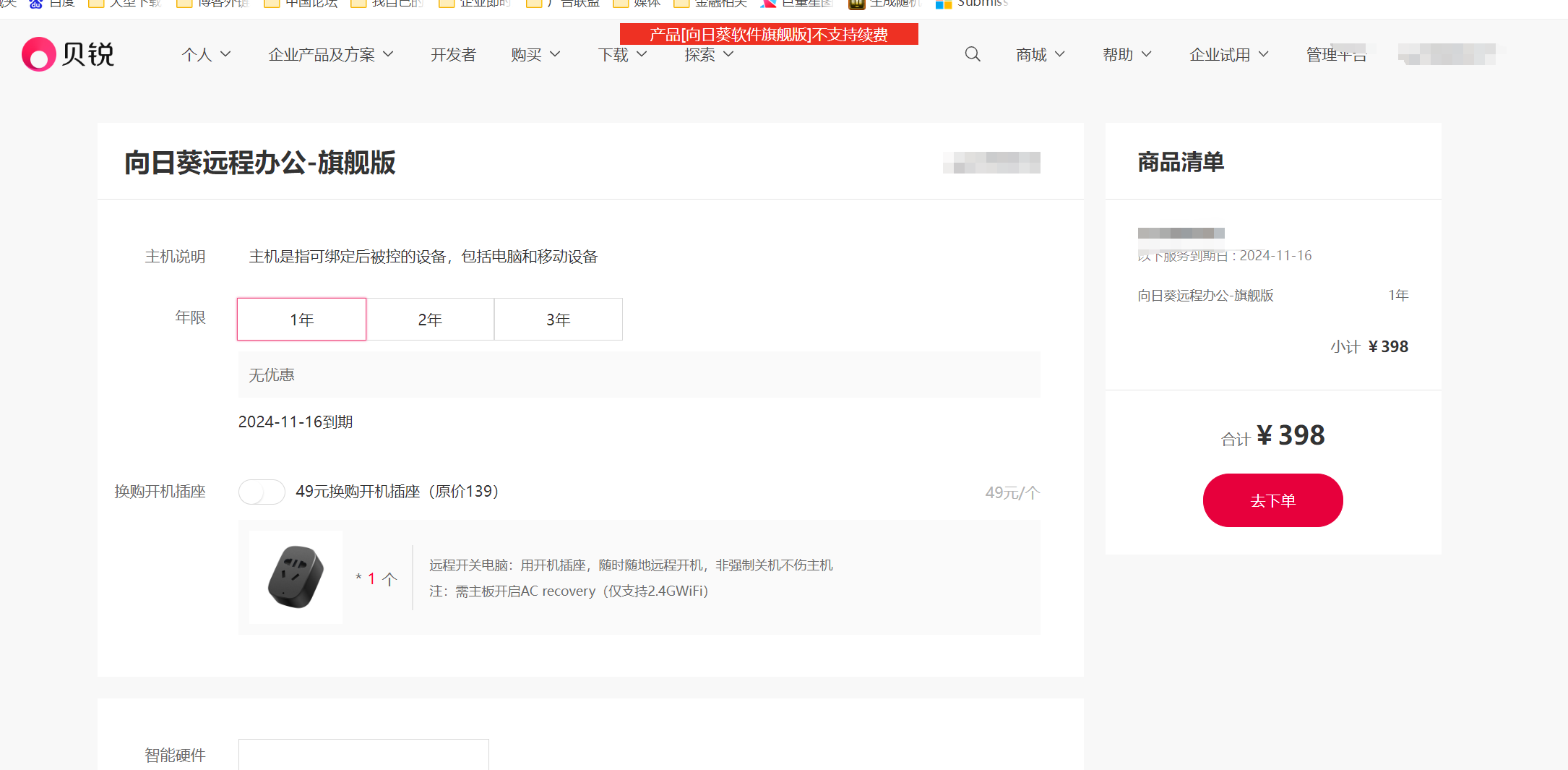Toggle the 49元换购开机插座 switch
This screenshot has height=770, width=1568.
(262, 492)
